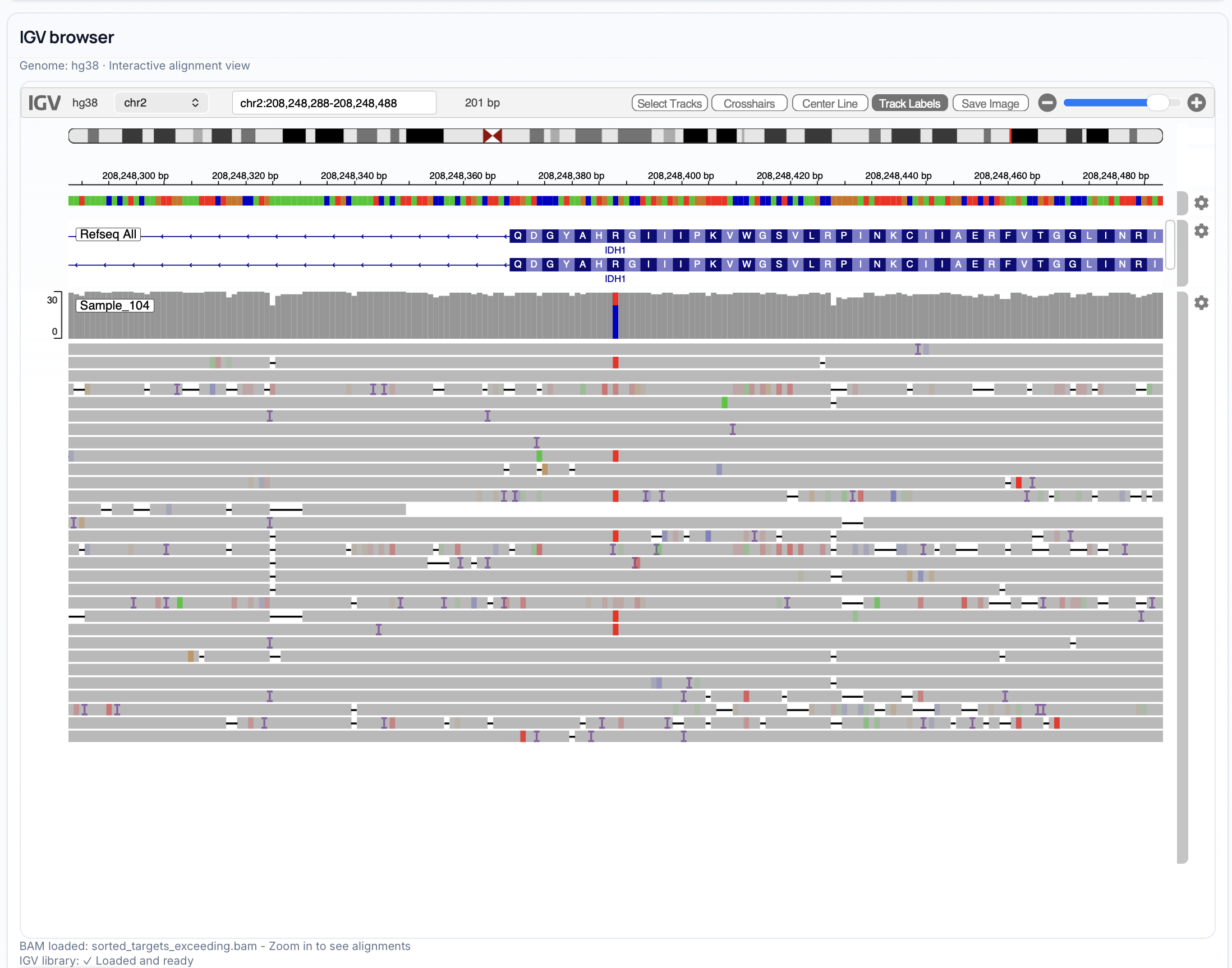Click the Save Image button
This screenshot has width=1232, height=968.
coord(990,103)
